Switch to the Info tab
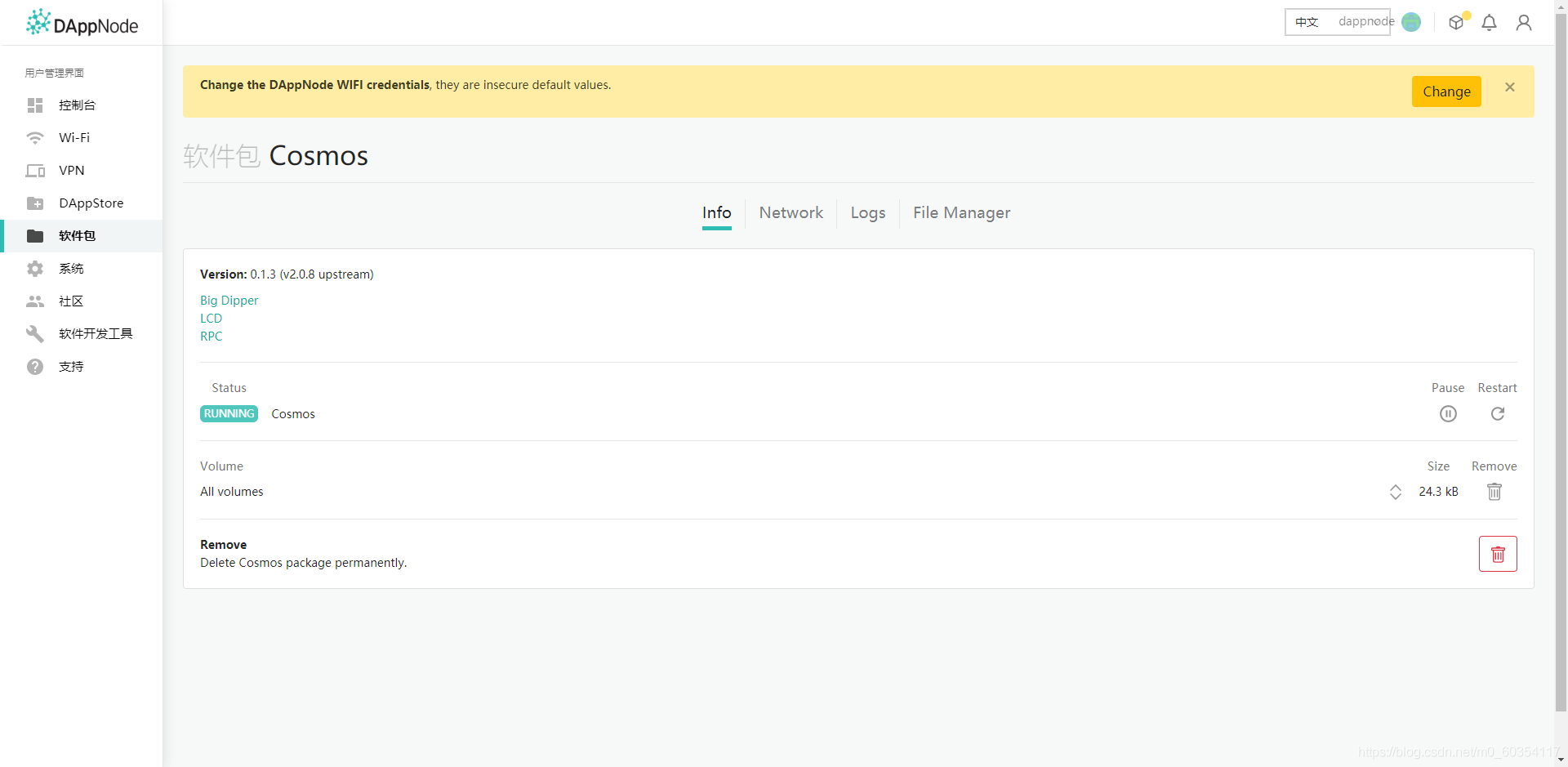Viewport: 1568px width, 767px height. [x=717, y=213]
